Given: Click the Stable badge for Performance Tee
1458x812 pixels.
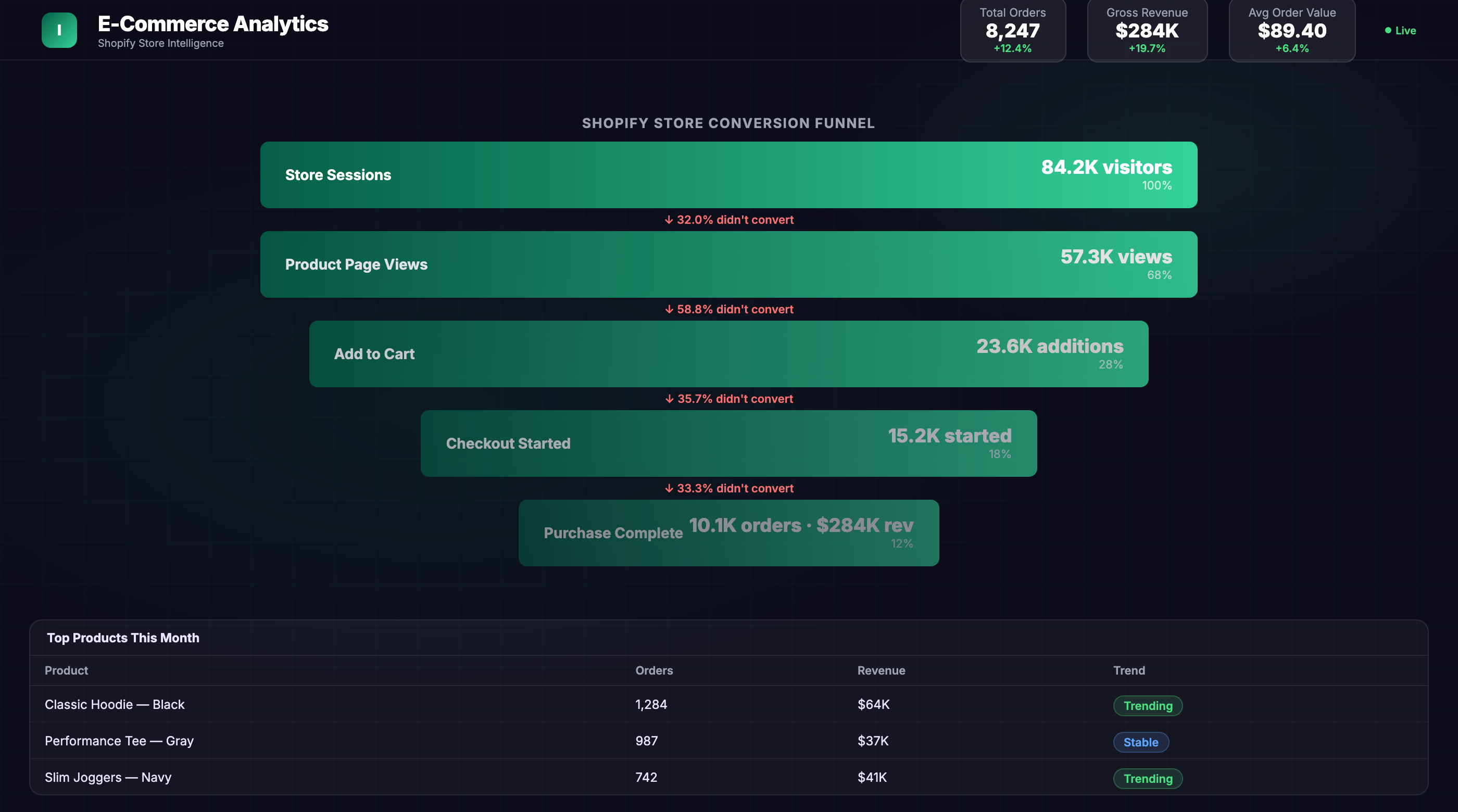Looking at the screenshot, I should pos(1140,742).
